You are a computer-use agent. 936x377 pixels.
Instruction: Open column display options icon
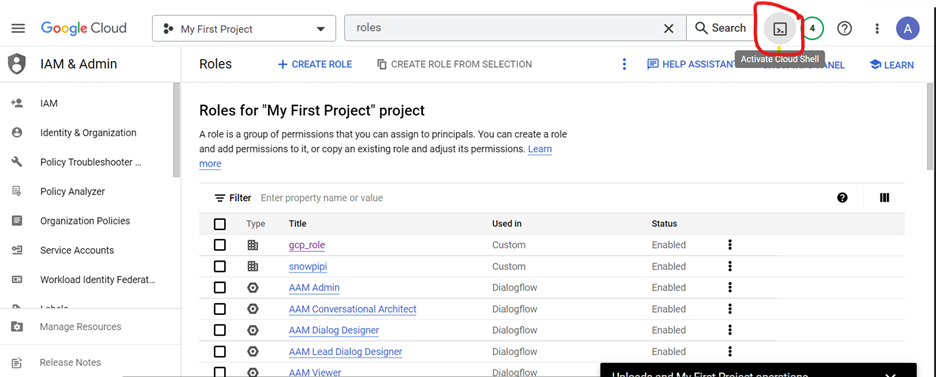(x=885, y=198)
